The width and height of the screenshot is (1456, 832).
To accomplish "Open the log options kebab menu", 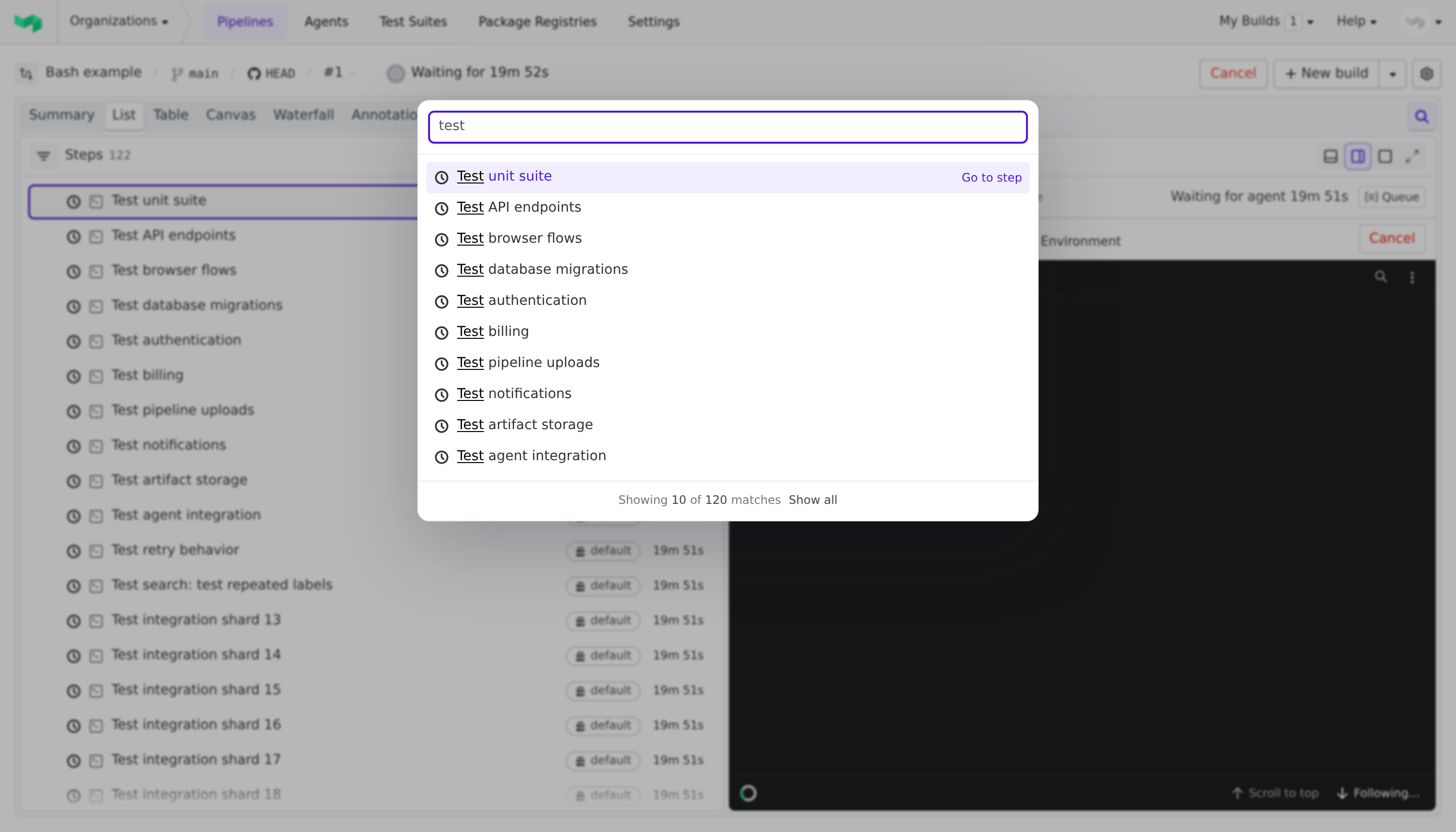I will tap(1412, 278).
